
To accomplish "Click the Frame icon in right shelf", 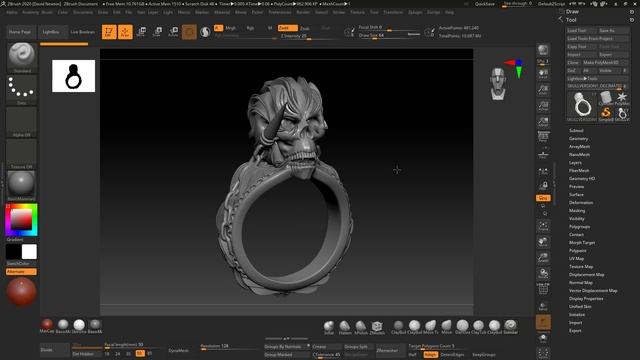I will pyautogui.click(x=543, y=226).
